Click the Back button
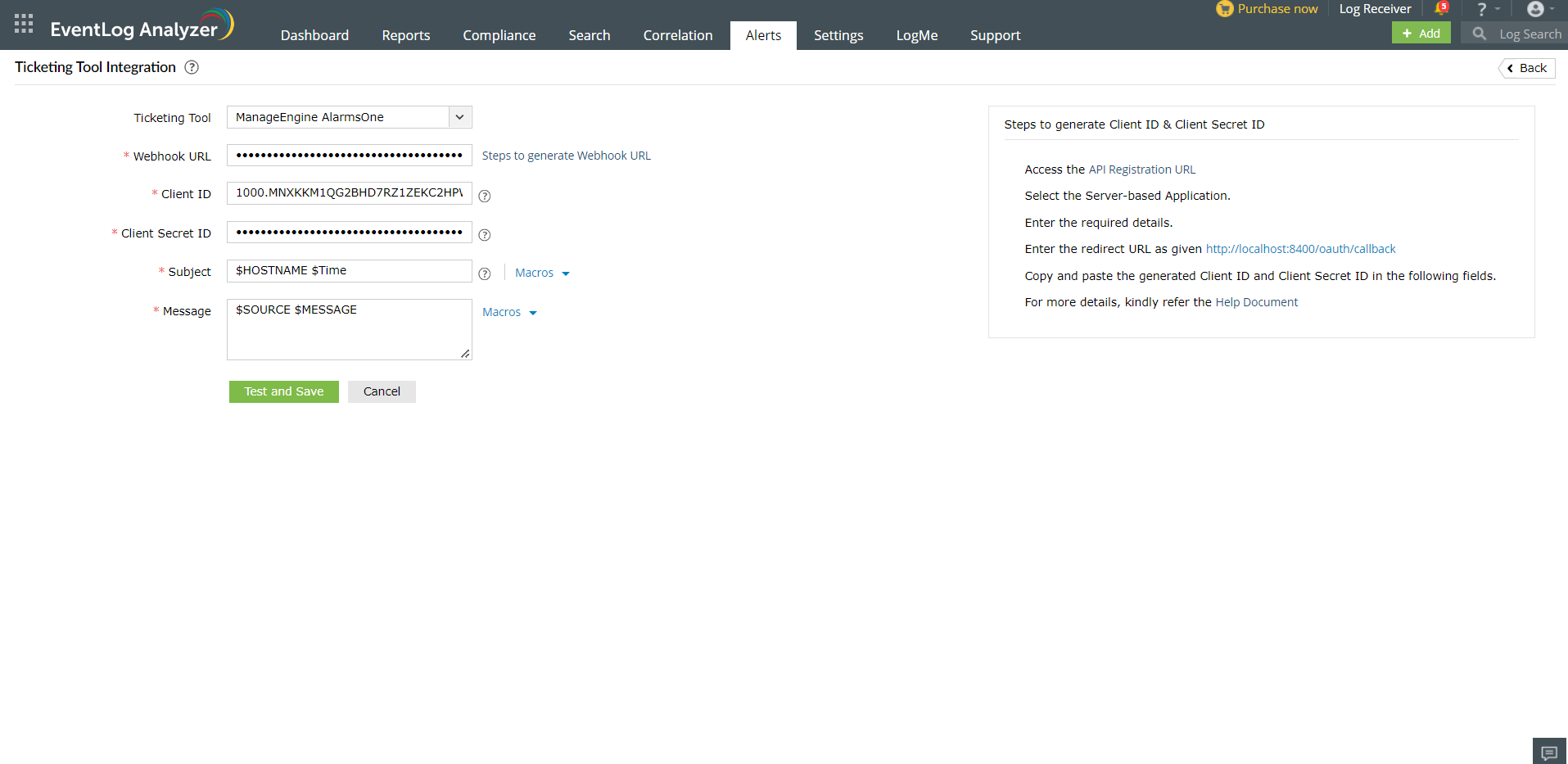 [x=1526, y=68]
